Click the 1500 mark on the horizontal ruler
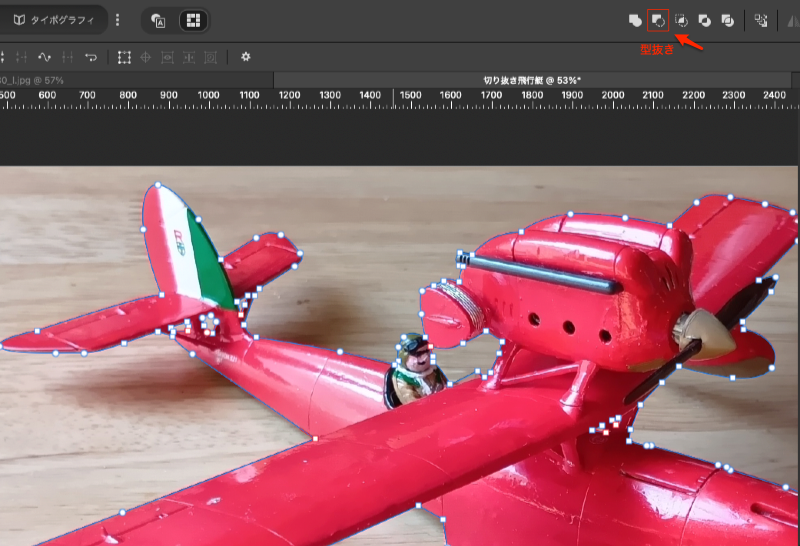Screen dimensions: 800x546 pos(411,95)
